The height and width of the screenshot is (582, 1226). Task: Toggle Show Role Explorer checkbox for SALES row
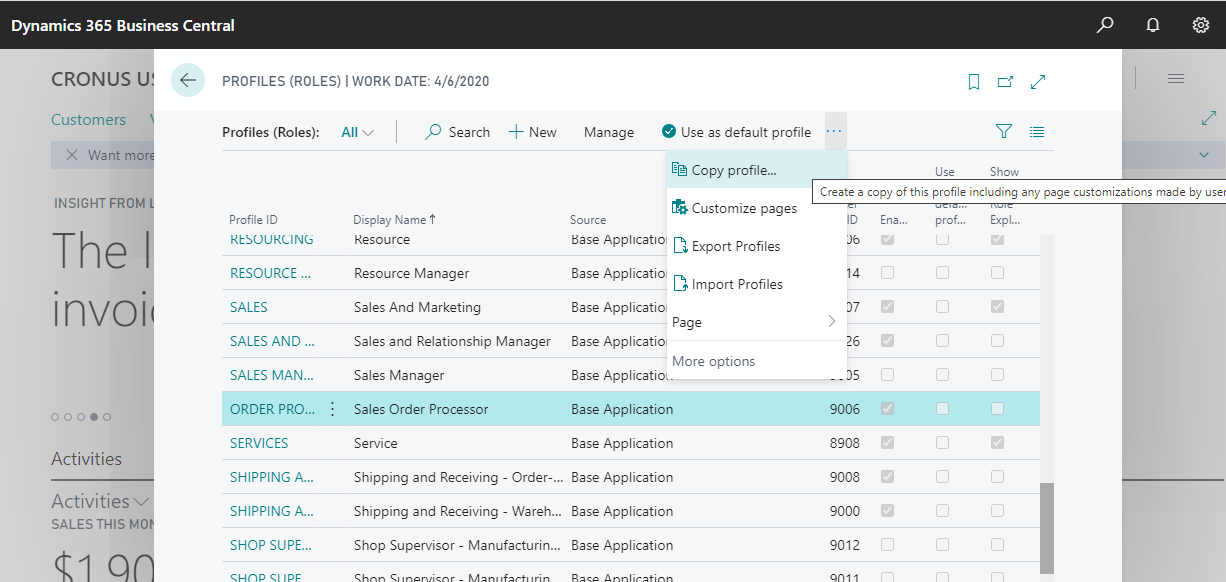point(997,307)
